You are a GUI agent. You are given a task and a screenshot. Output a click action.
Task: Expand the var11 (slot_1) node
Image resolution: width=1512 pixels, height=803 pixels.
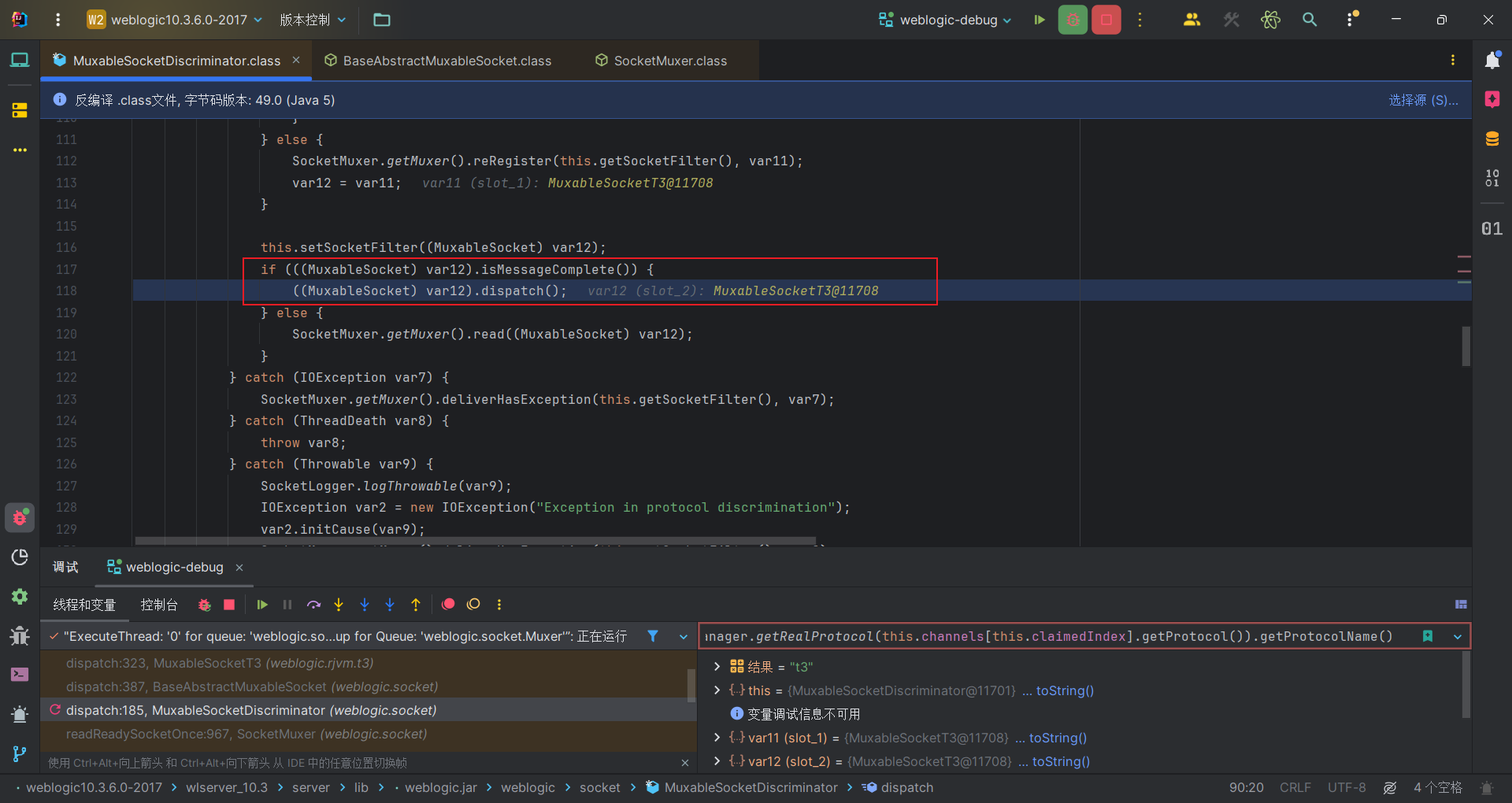[x=717, y=738]
